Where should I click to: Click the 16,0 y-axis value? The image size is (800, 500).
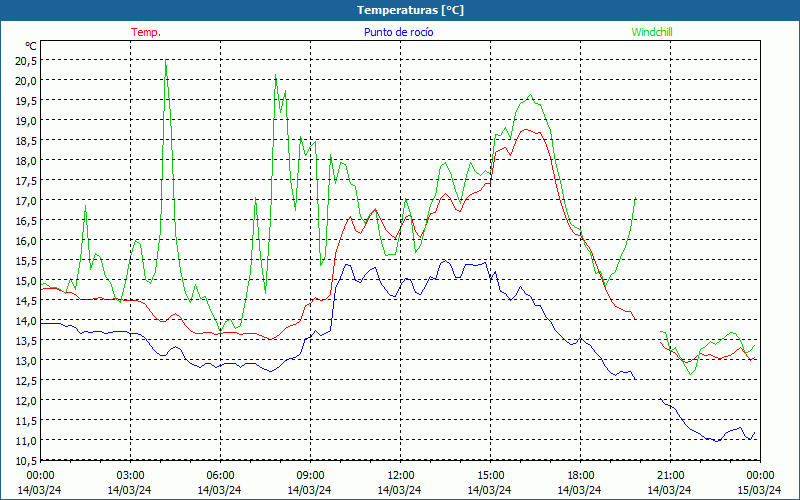[x=27, y=240]
